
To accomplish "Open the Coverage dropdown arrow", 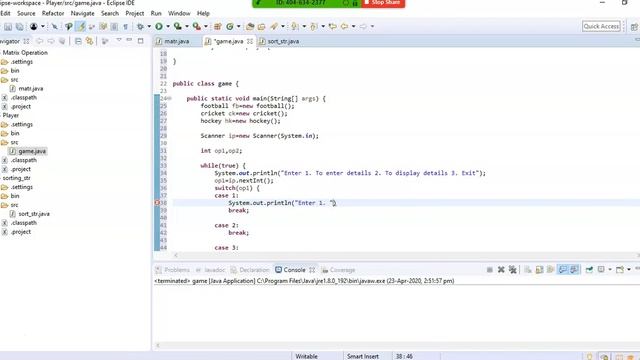I will (187, 27).
